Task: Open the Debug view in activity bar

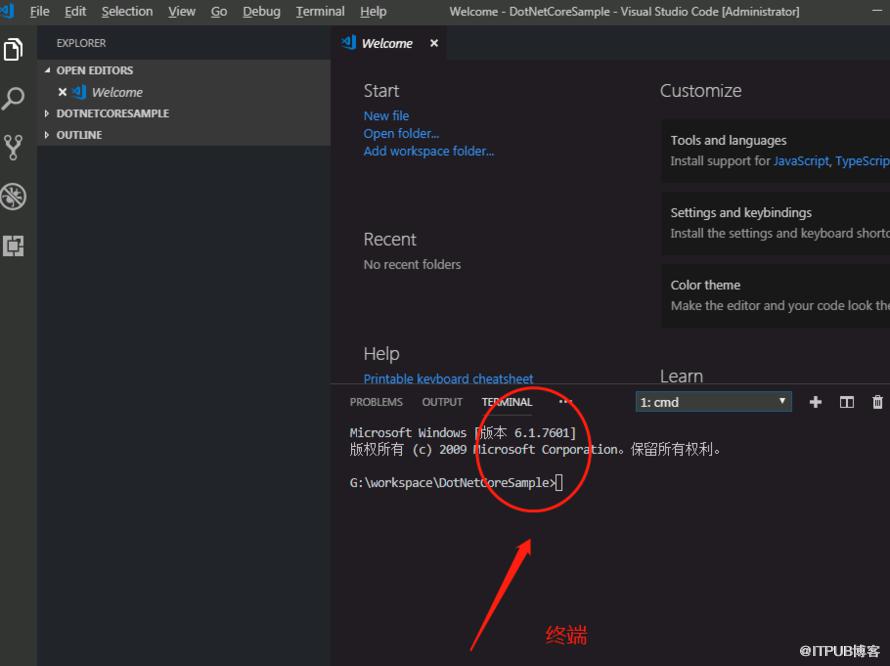Action: click(x=13, y=196)
